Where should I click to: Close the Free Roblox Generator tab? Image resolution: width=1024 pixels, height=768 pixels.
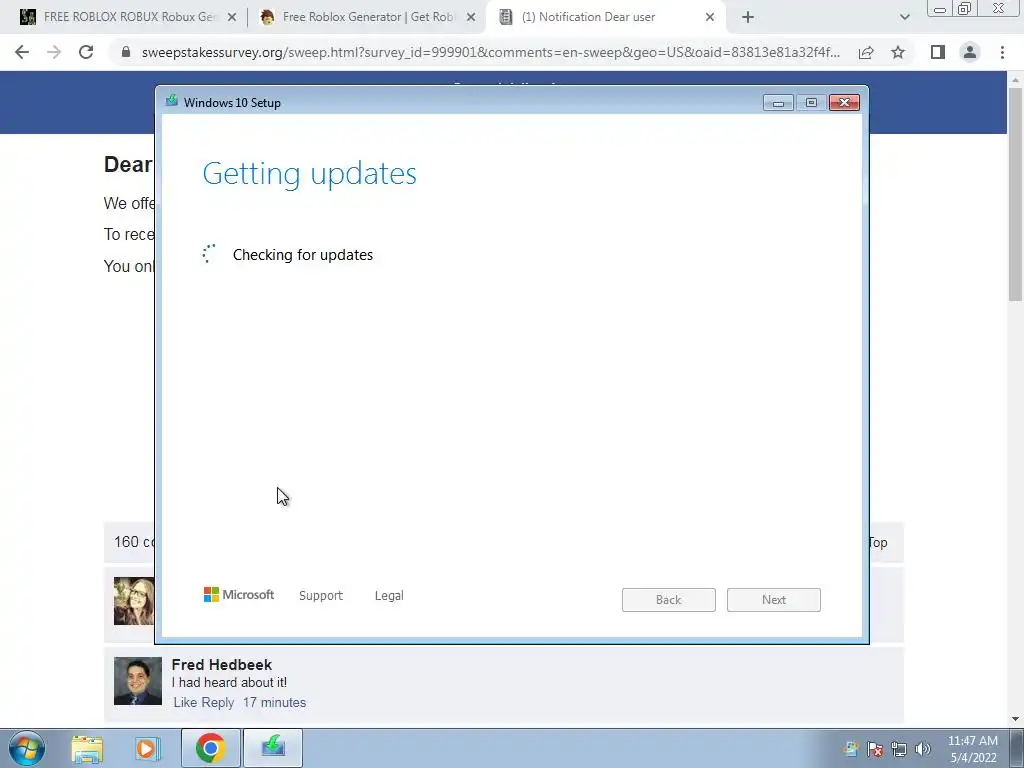(x=471, y=18)
